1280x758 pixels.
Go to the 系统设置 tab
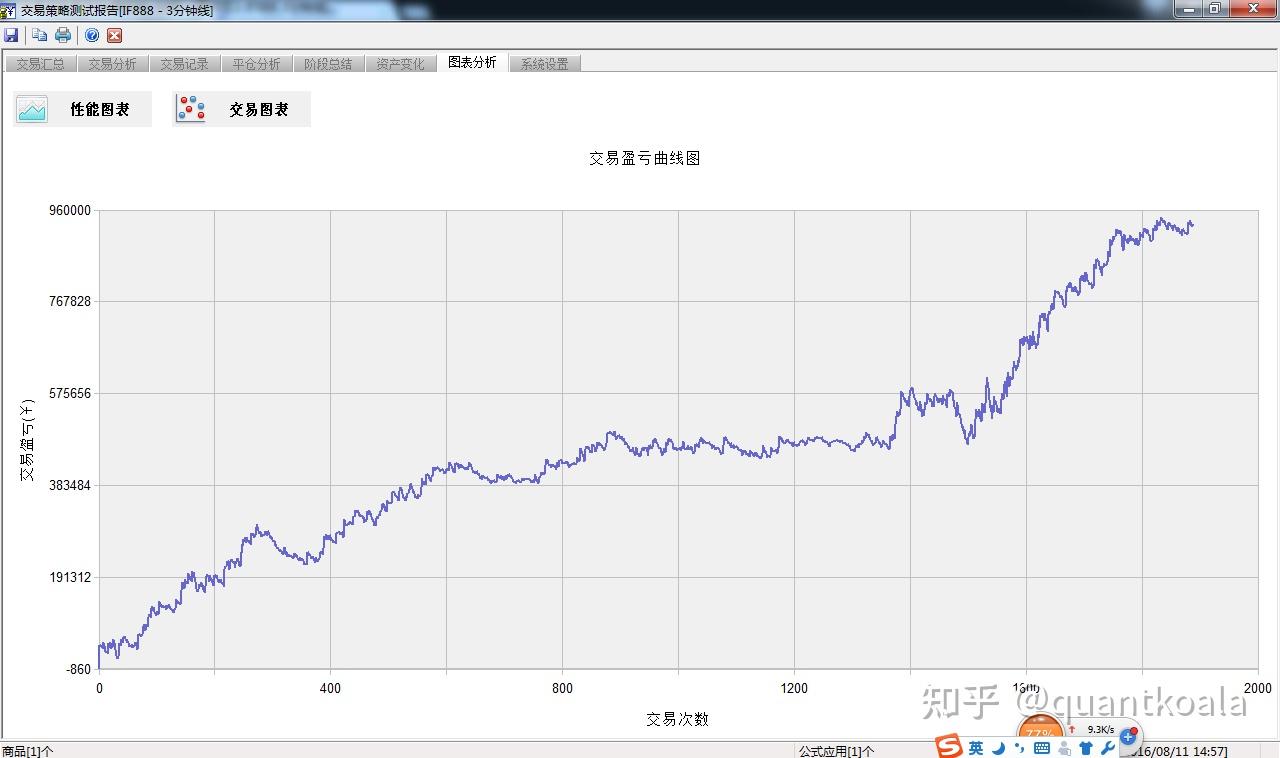pos(544,64)
